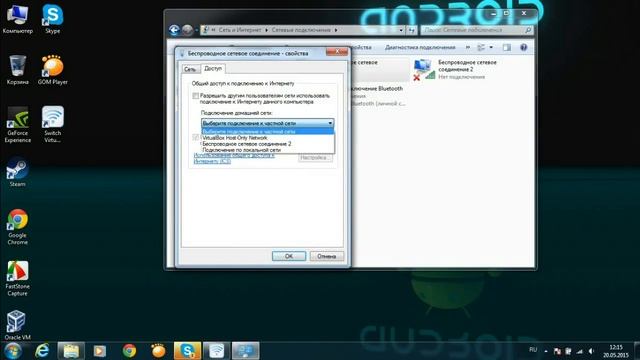
Task: Expand the toolbar overflow chevron
Action: (468, 47)
